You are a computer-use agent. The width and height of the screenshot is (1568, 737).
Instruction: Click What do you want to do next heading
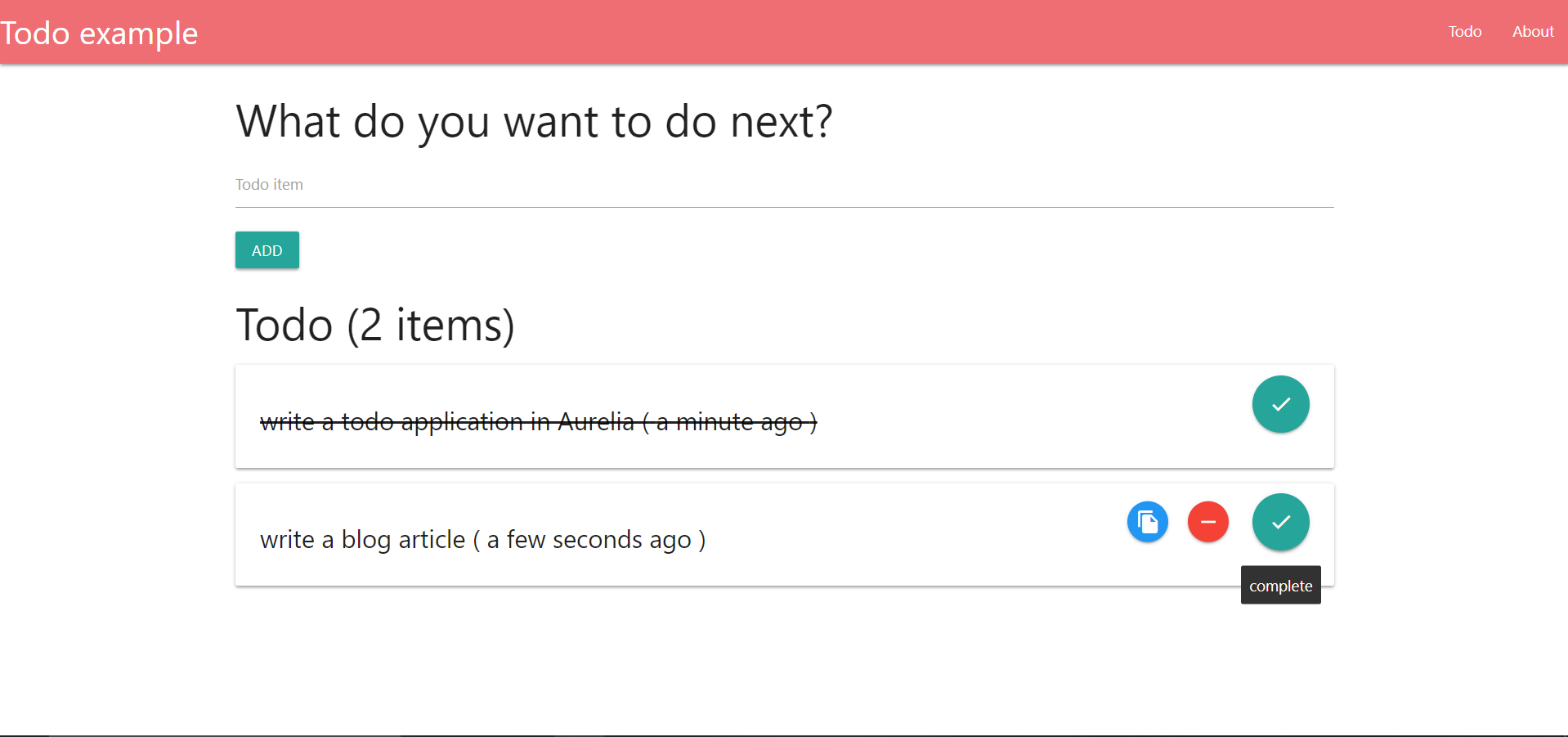[534, 122]
